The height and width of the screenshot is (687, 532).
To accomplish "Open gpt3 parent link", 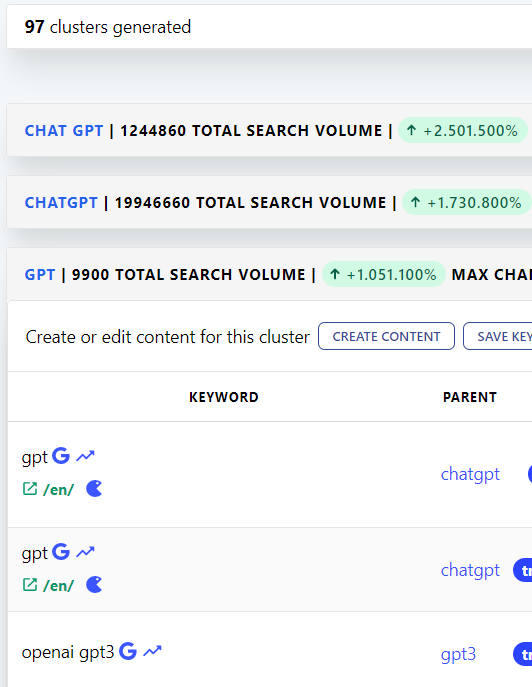I will (458, 654).
